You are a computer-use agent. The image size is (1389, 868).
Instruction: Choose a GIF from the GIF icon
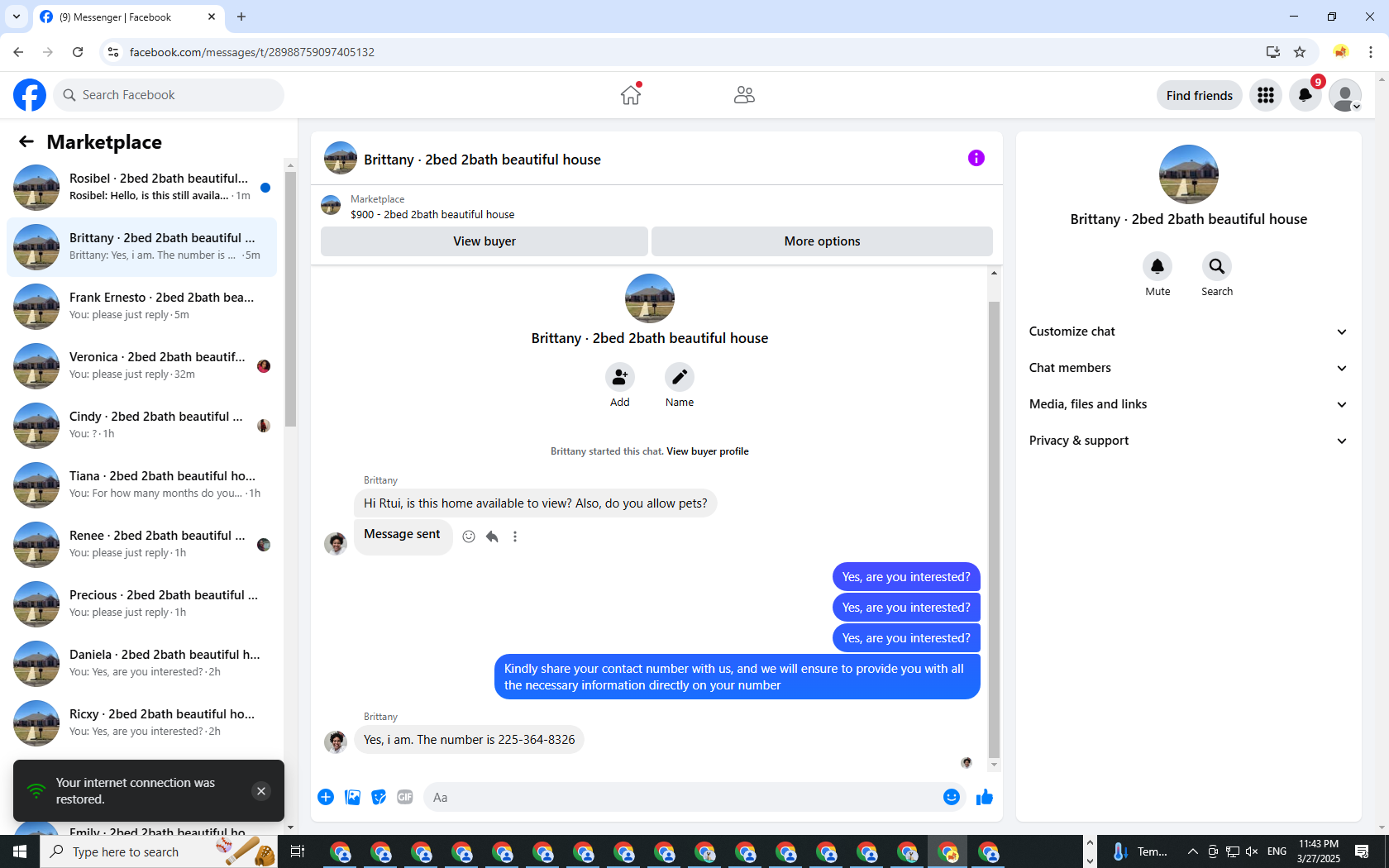[x=405, y=797]
